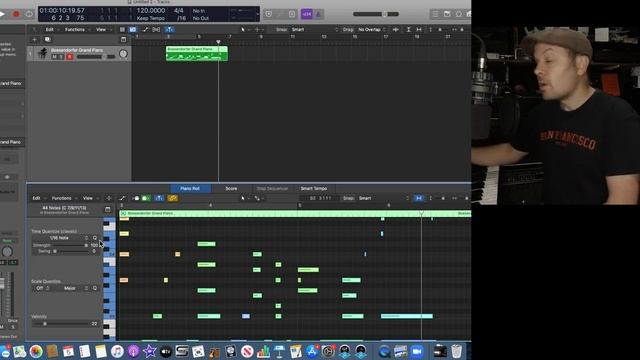The width and height of the screenshot is (640, 360).
Task: Toggle the green MIDI In button
Action: 145,198
